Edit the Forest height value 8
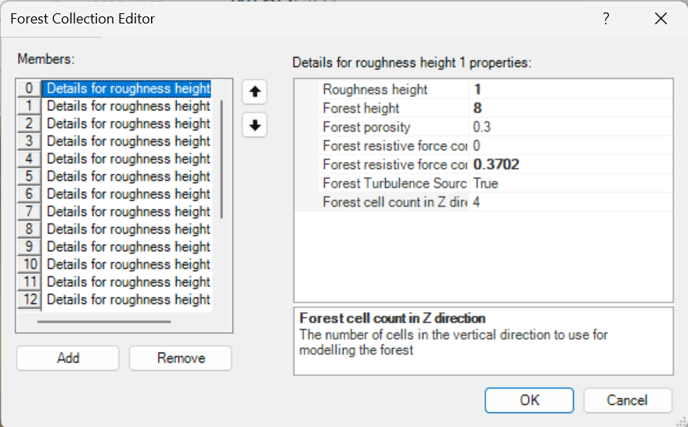Screen dimensions: 688x427 [570, 108]
